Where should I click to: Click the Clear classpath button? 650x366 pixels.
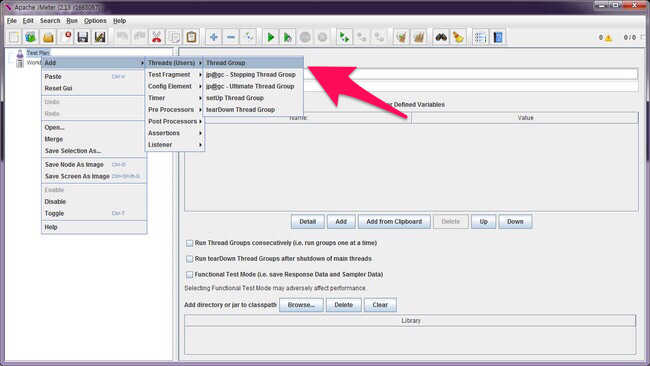[380, 305]
